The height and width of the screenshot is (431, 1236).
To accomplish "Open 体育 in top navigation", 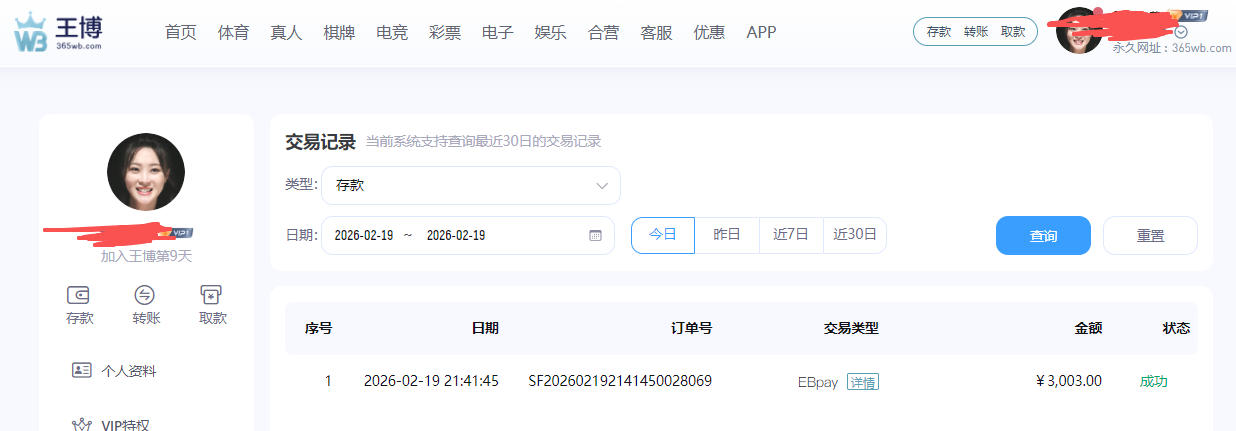I will coord(233,32).
